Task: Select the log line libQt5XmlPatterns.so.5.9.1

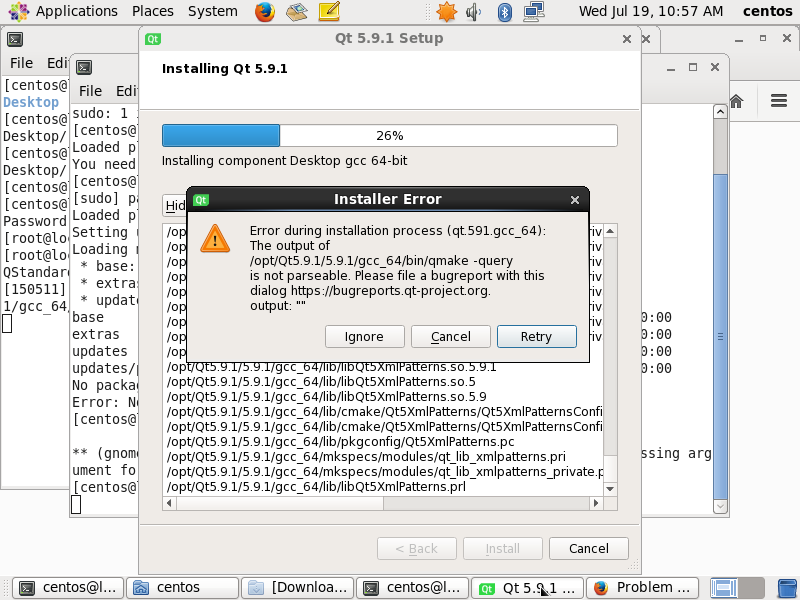Action: coord(332,367)
